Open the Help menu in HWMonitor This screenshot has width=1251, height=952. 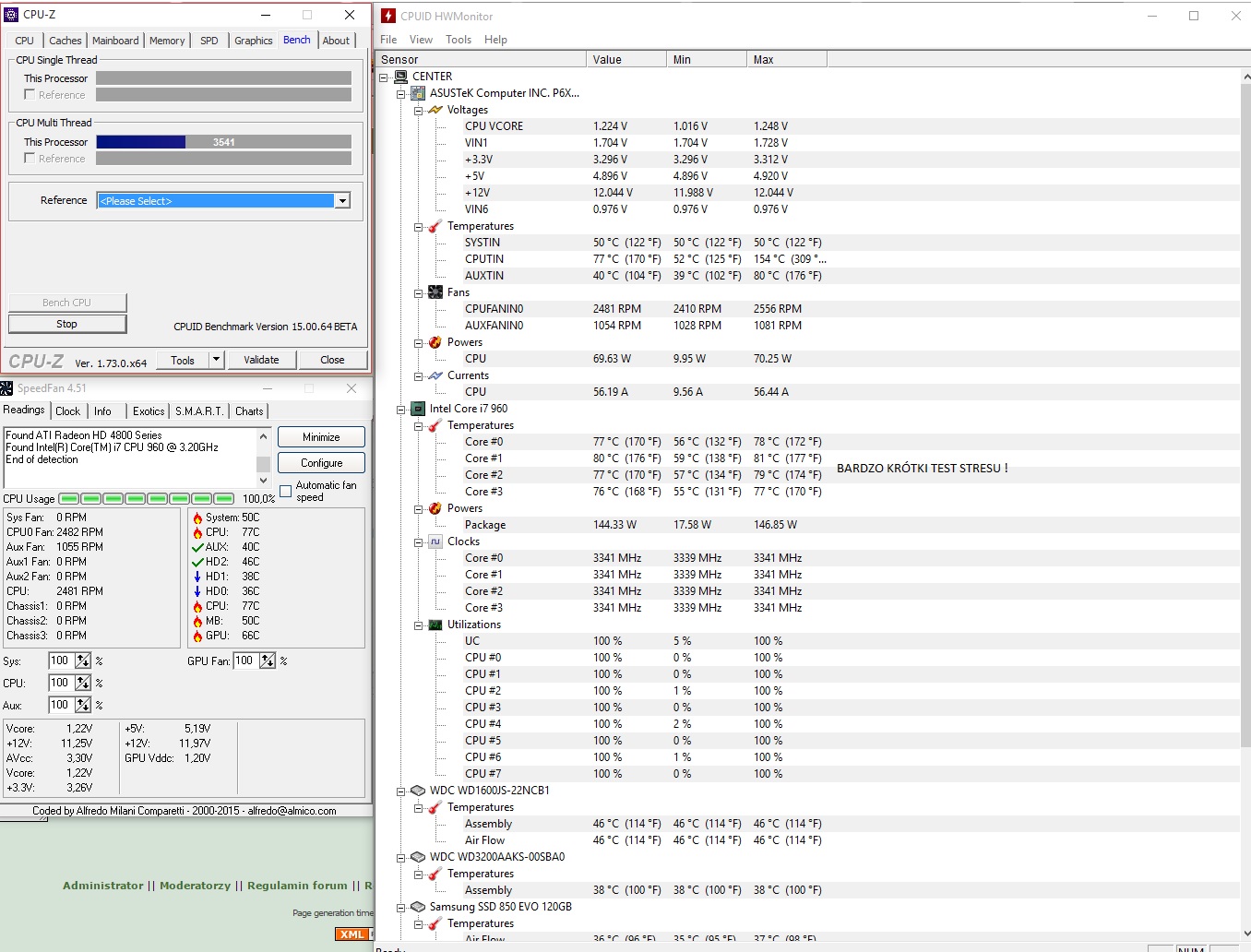click(x=495, y=40)
